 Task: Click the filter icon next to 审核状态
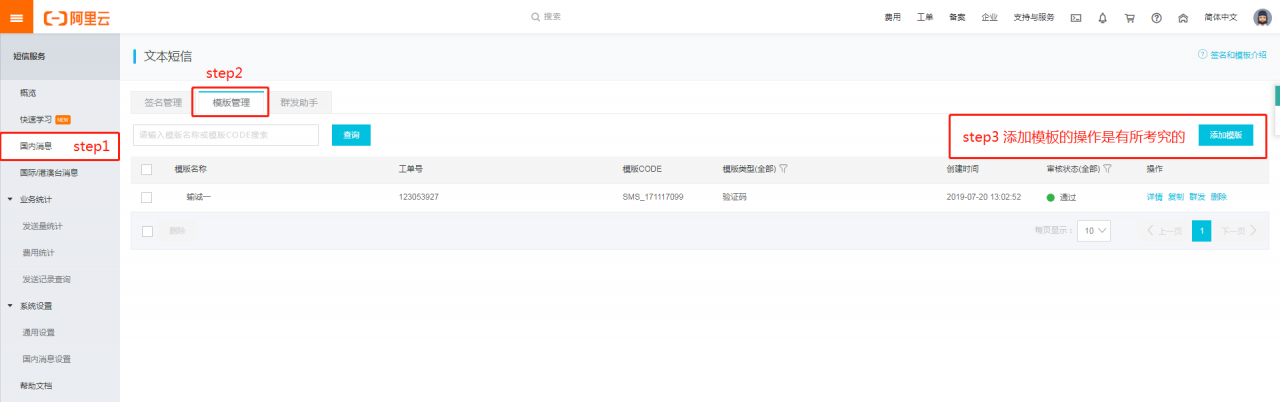[x=1107, y=169]
